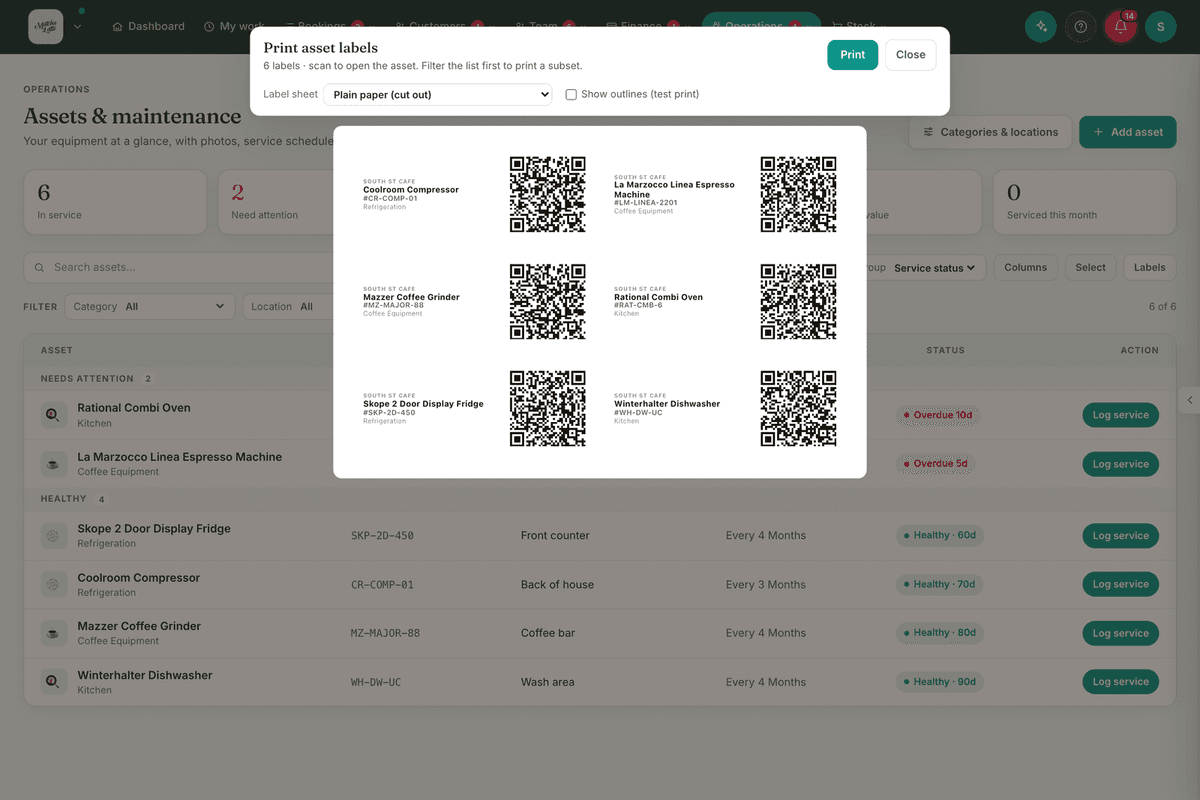Viewport: 1200px width, 800px height.
Task: Open the My work nav item
Action: tap(234, 26)
